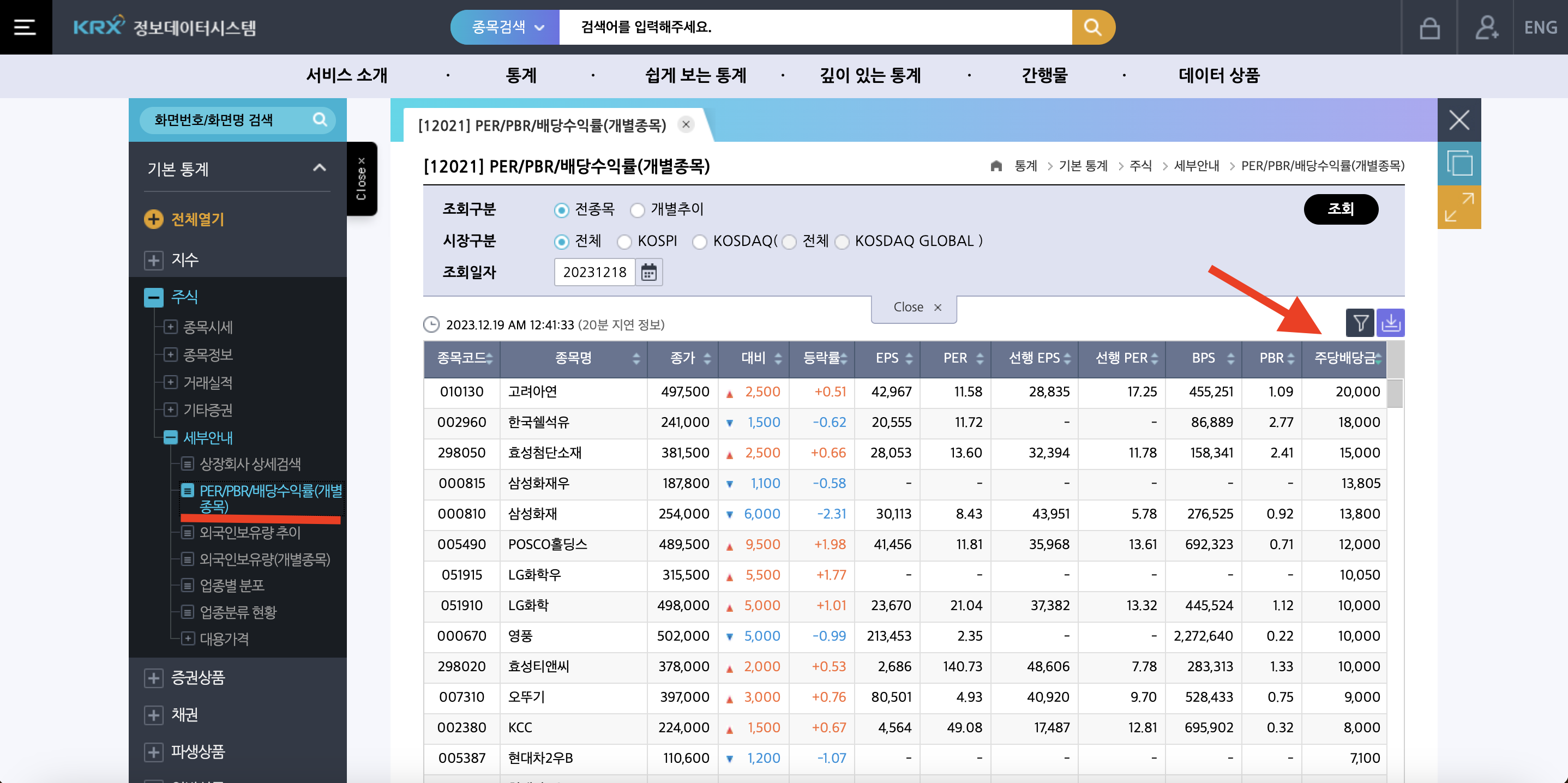Click the filter icon above the data table
The width and height of the screenshot is (1568, 783).
pyautogui.click(x=1360, y=322)
